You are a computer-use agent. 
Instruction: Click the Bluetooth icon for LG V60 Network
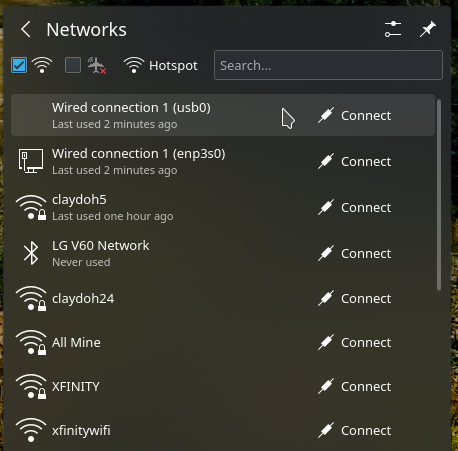31,253
